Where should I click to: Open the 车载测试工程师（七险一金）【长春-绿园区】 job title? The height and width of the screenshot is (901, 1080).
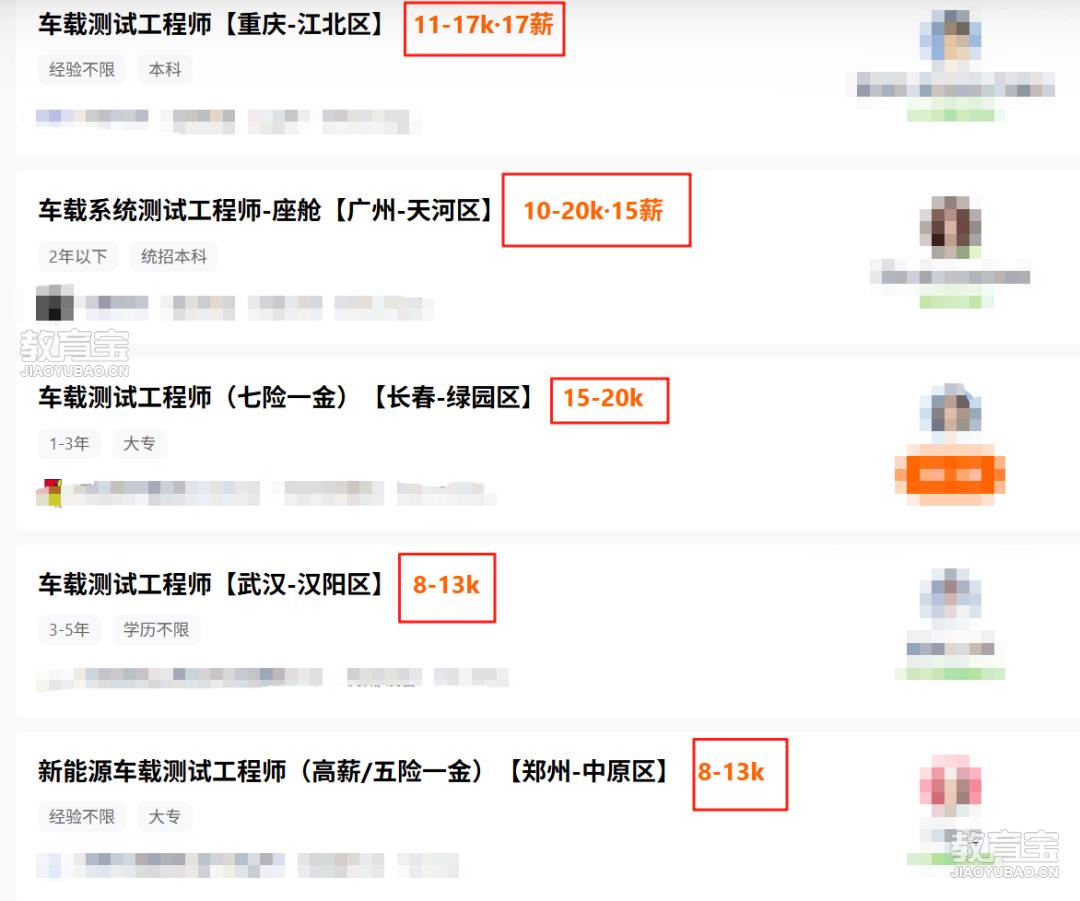(x=286, y=397)
